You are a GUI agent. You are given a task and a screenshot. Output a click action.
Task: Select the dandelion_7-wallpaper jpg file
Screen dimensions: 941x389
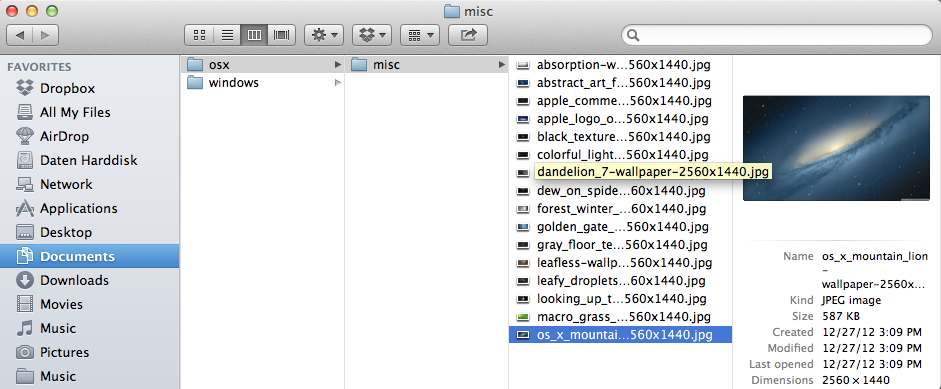pyautogui.click(x=621, y=172)
